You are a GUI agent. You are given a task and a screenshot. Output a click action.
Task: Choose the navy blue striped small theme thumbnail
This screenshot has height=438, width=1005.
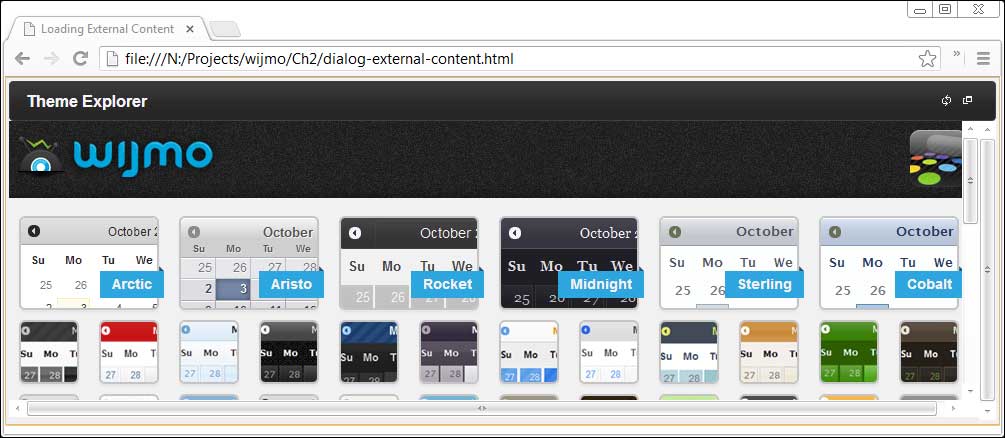[369, 352]
